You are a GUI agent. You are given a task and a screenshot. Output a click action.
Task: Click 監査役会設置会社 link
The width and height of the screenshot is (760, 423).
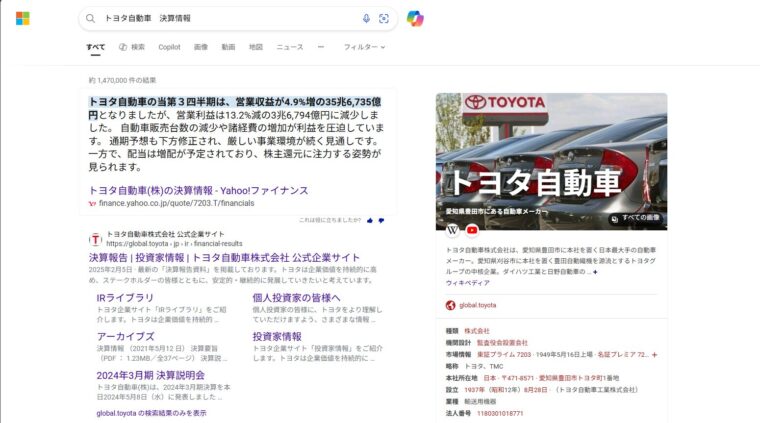coord(502,343)
